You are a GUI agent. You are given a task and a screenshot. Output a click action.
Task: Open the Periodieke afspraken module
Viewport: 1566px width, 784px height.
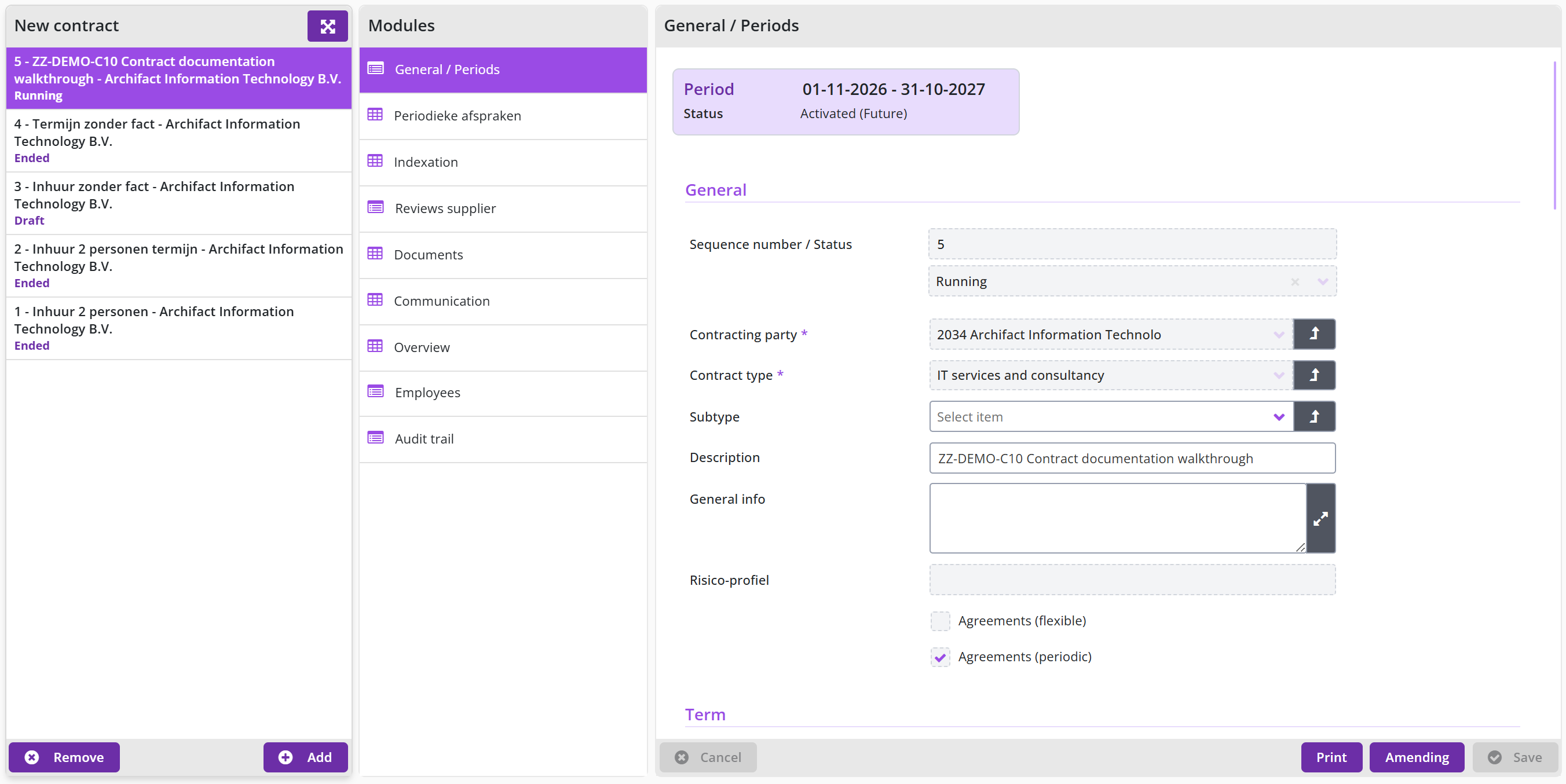[x=503, y=115]
